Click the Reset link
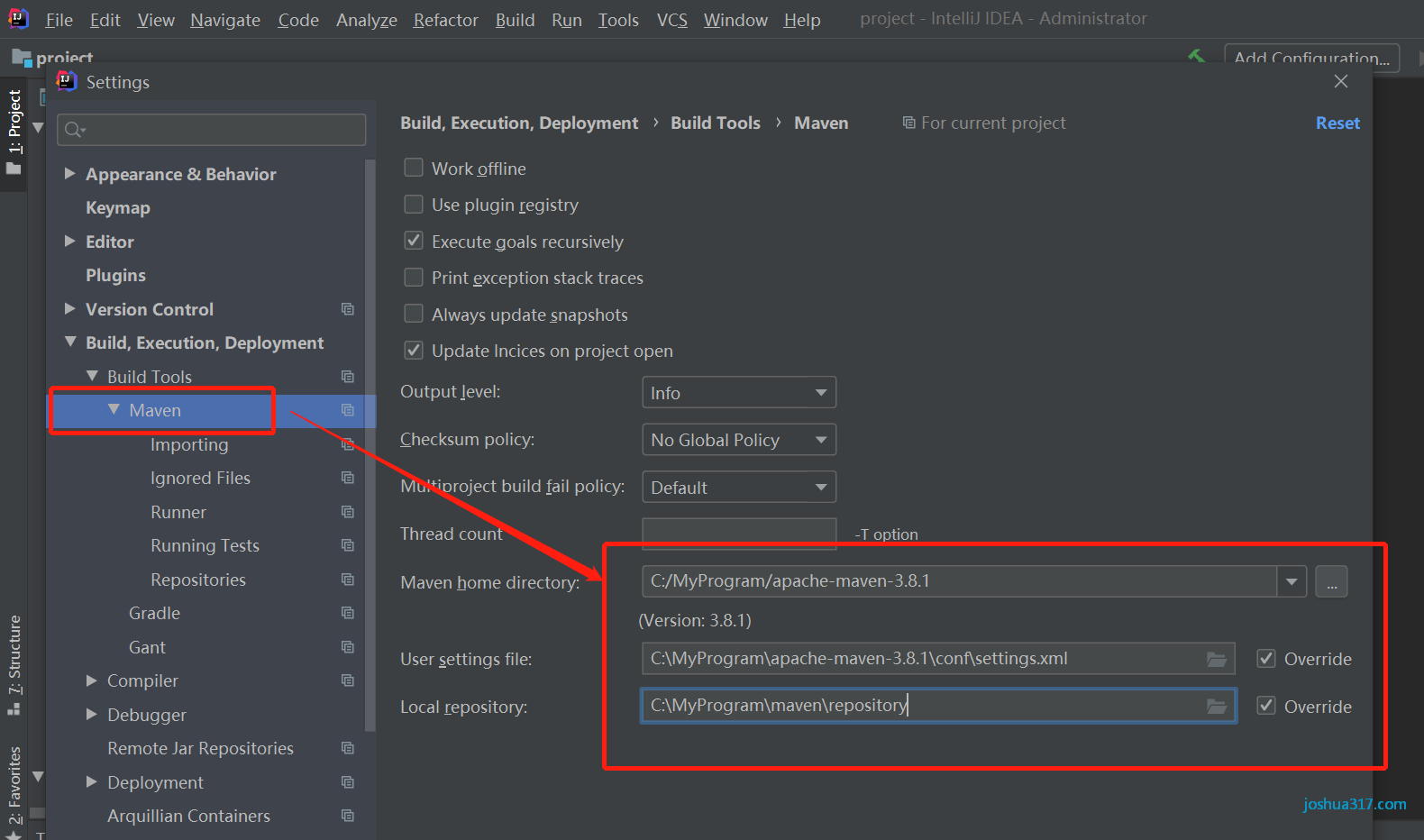Screen dimensions: 1424x840 (1337, 123)
